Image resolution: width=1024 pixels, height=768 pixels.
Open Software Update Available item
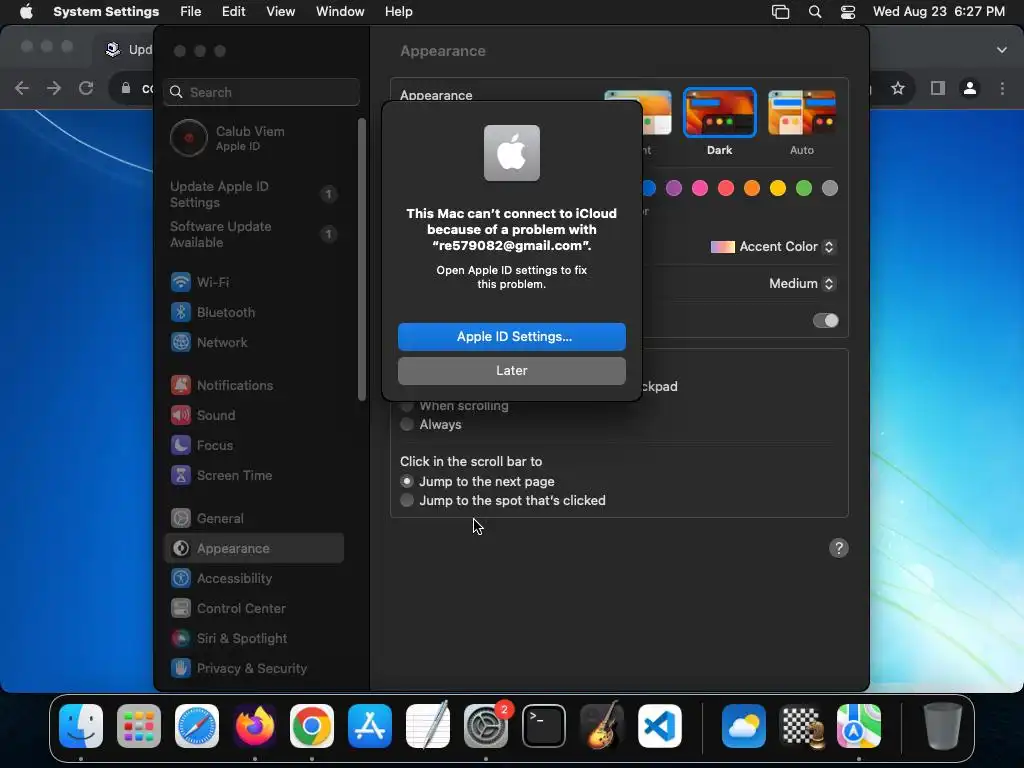(x=255, y=234)
